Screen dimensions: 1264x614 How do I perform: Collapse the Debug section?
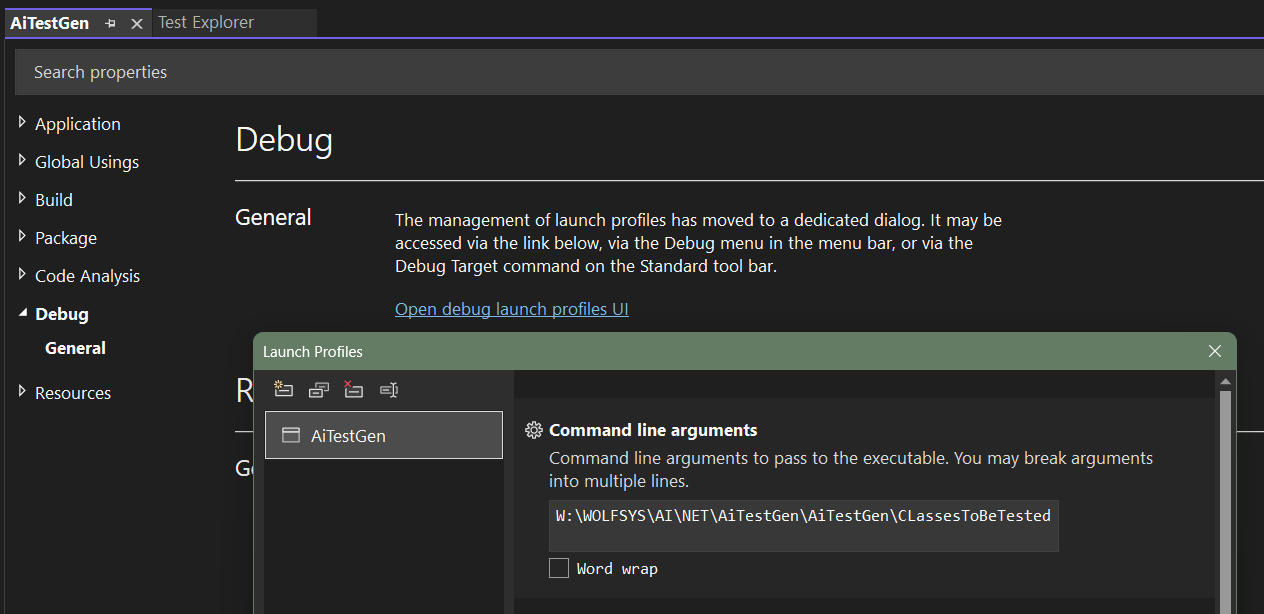coord(23,313)
